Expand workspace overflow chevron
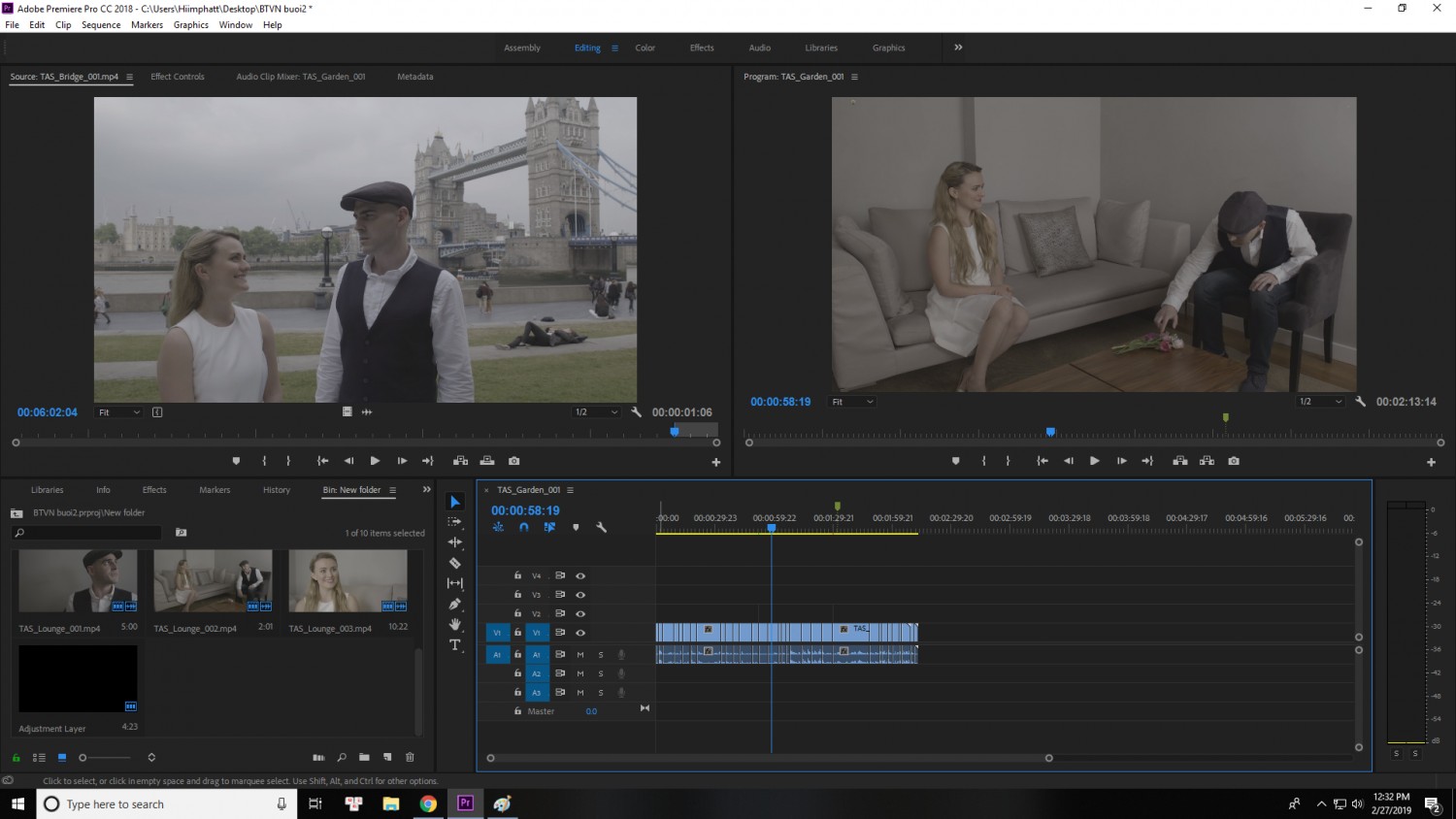 point(958,48)
